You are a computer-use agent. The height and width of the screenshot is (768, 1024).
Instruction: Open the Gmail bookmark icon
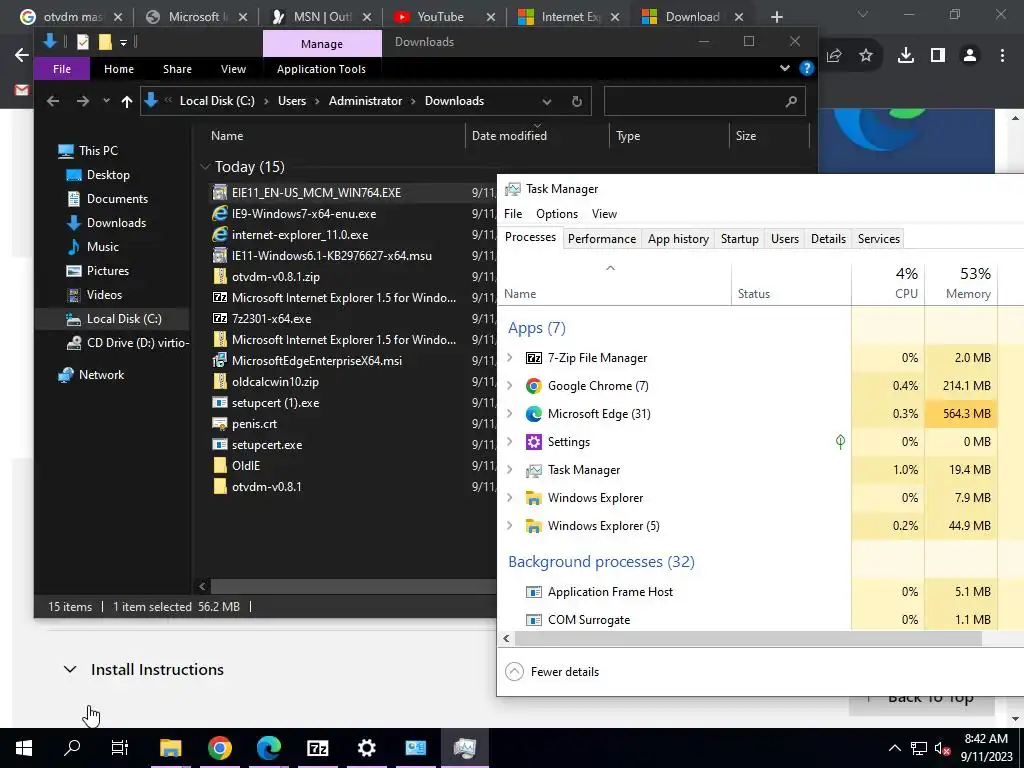click(x=22, y=89)
